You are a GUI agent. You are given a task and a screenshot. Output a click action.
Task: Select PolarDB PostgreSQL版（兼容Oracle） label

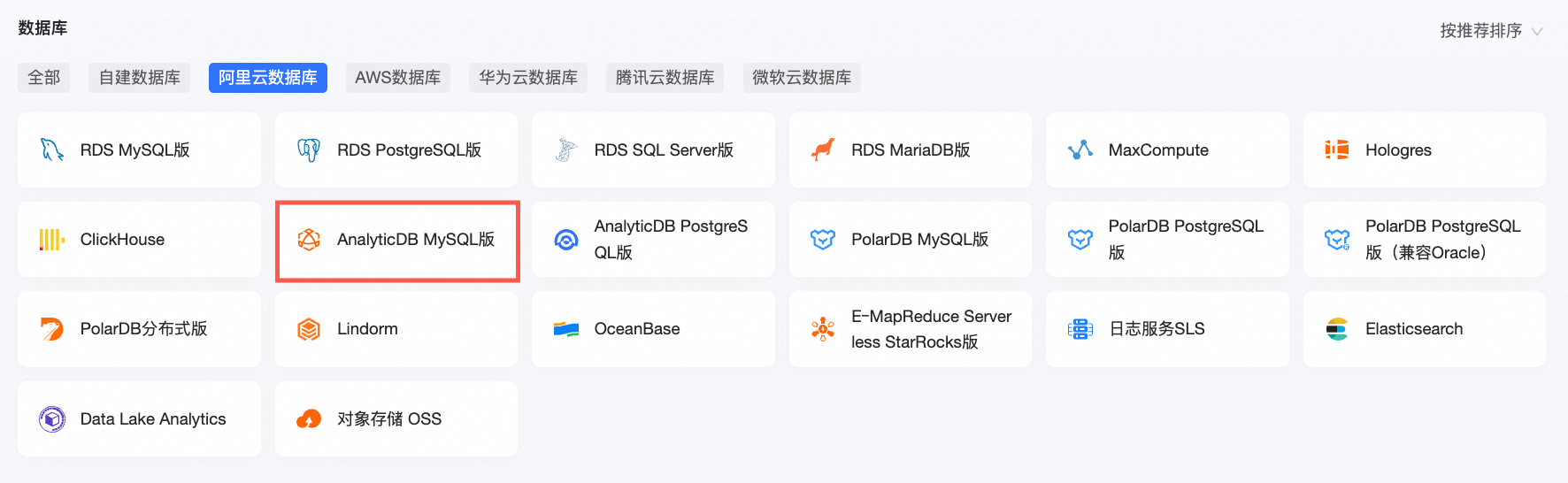pyautogui.click(x=1443, y=240)
